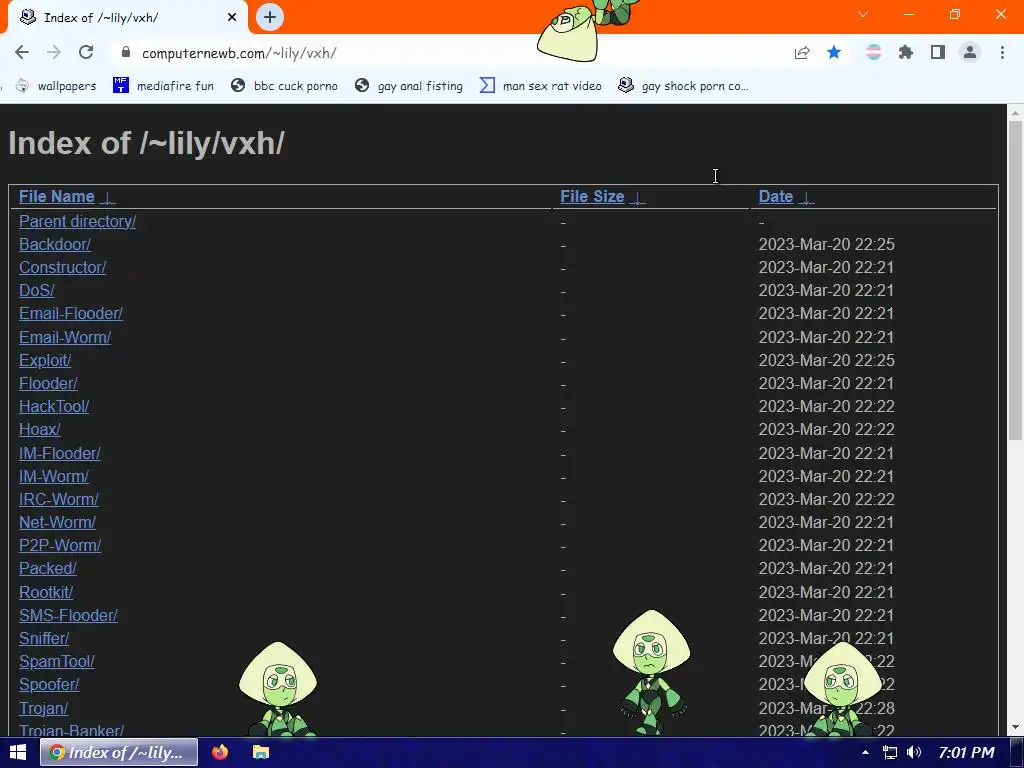Click the scrollbar up arrow

(x=1015, y=113)
